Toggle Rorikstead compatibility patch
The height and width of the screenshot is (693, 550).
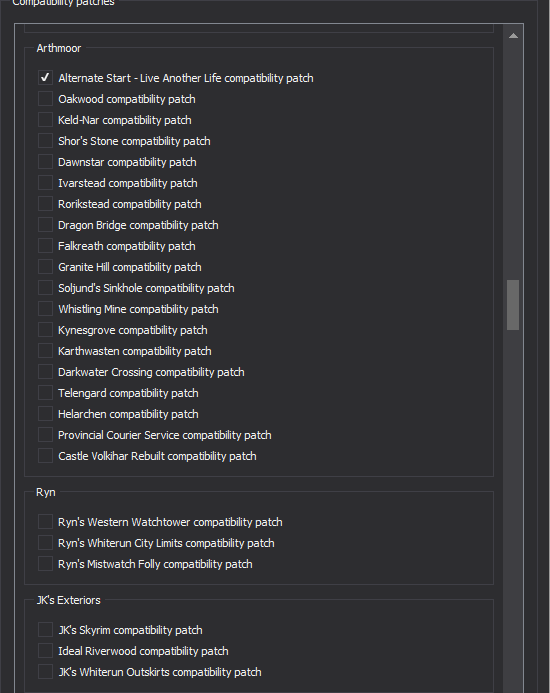45,204
